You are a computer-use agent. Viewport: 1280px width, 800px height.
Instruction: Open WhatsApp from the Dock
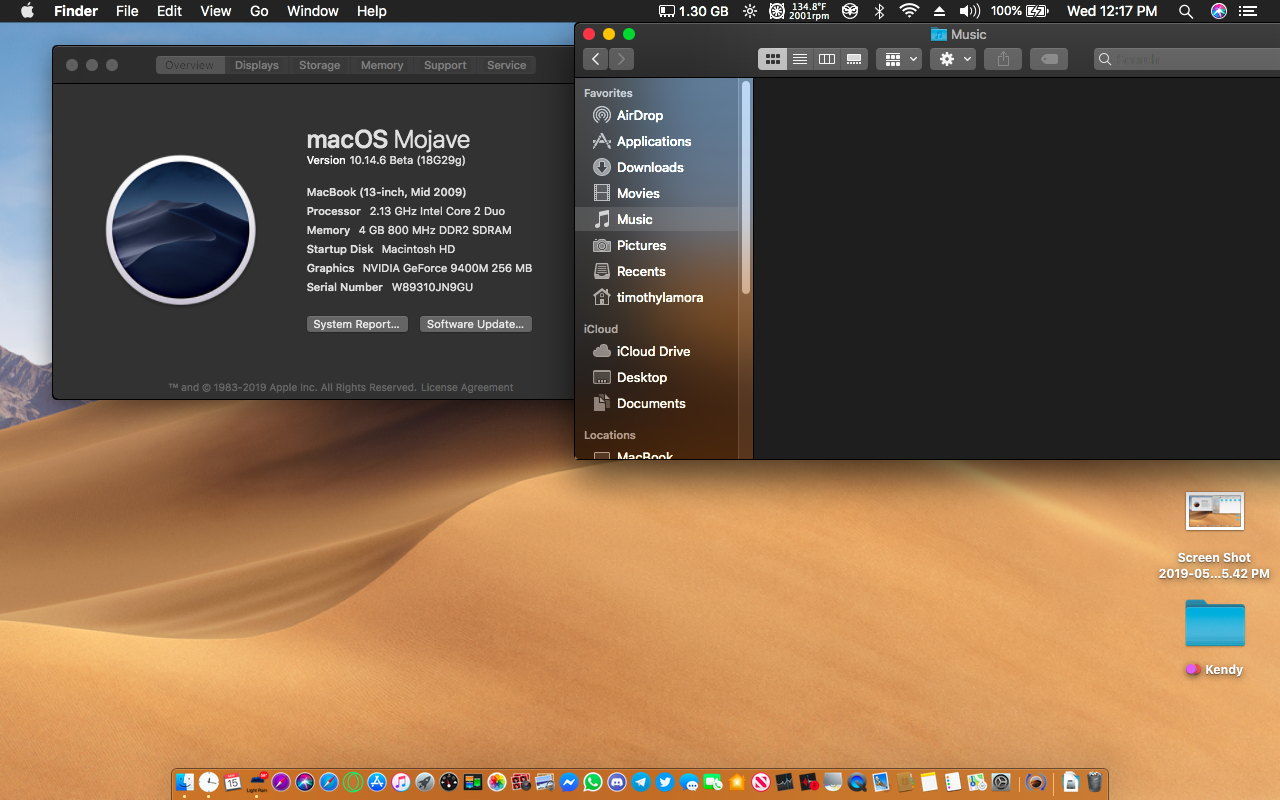coord(593,782)
